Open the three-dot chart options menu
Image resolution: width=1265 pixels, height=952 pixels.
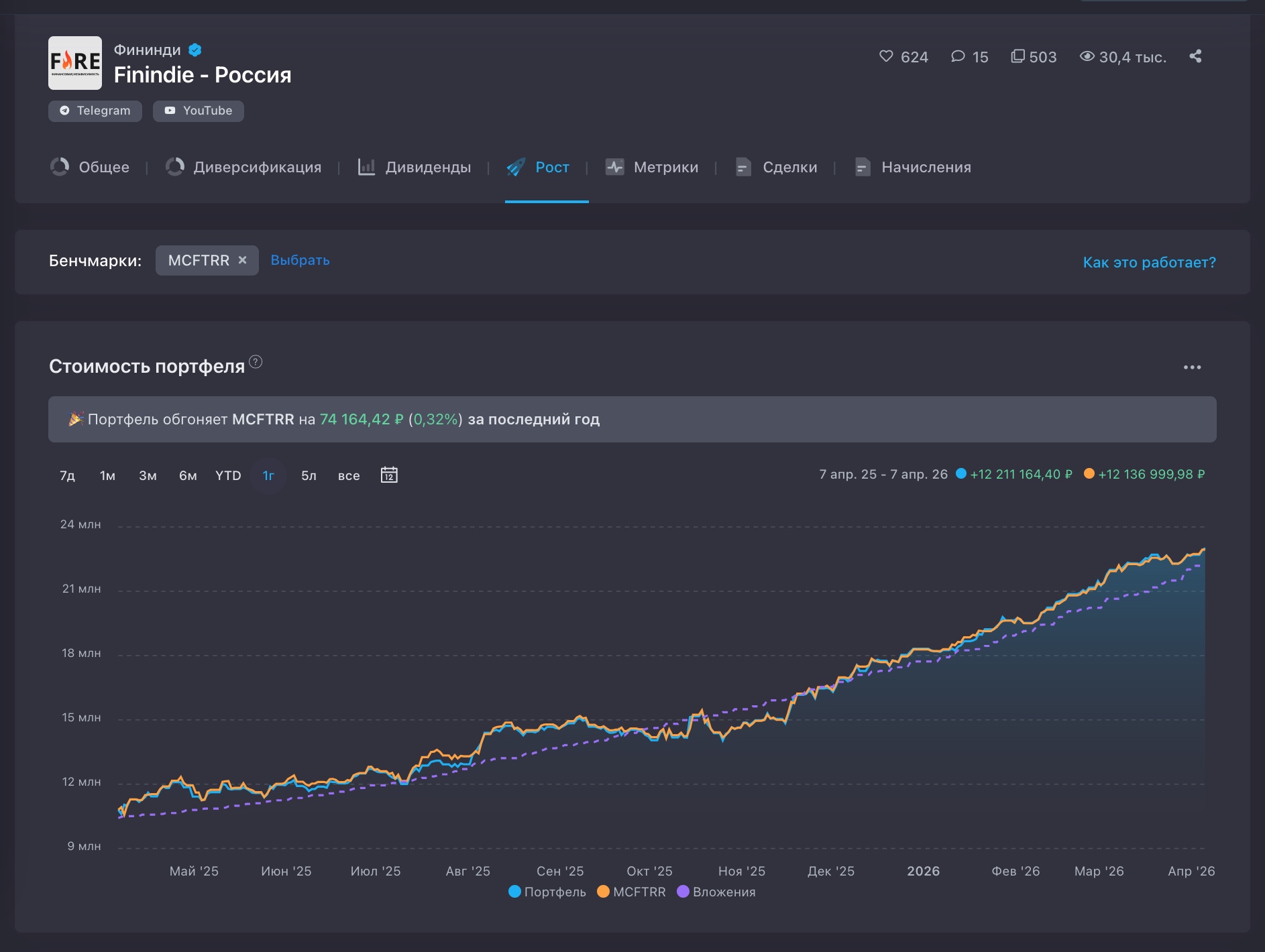(1192, 367)
